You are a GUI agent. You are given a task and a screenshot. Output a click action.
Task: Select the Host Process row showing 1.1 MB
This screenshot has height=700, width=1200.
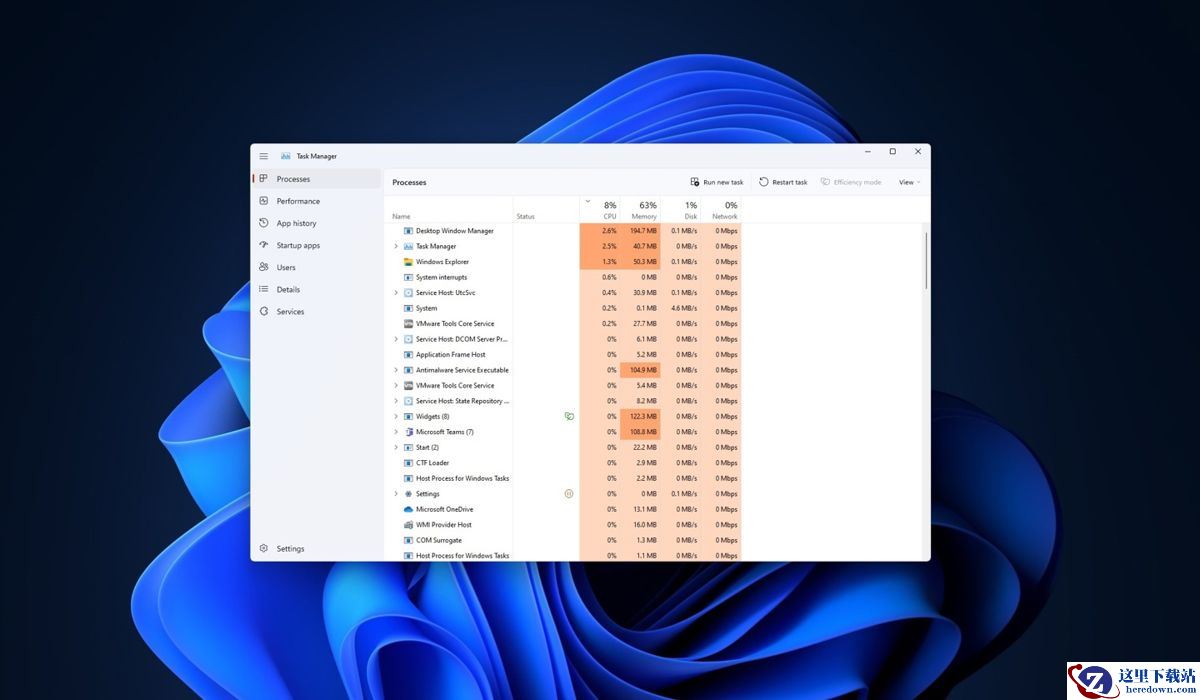pyautogui.click(x=563, y=556)
